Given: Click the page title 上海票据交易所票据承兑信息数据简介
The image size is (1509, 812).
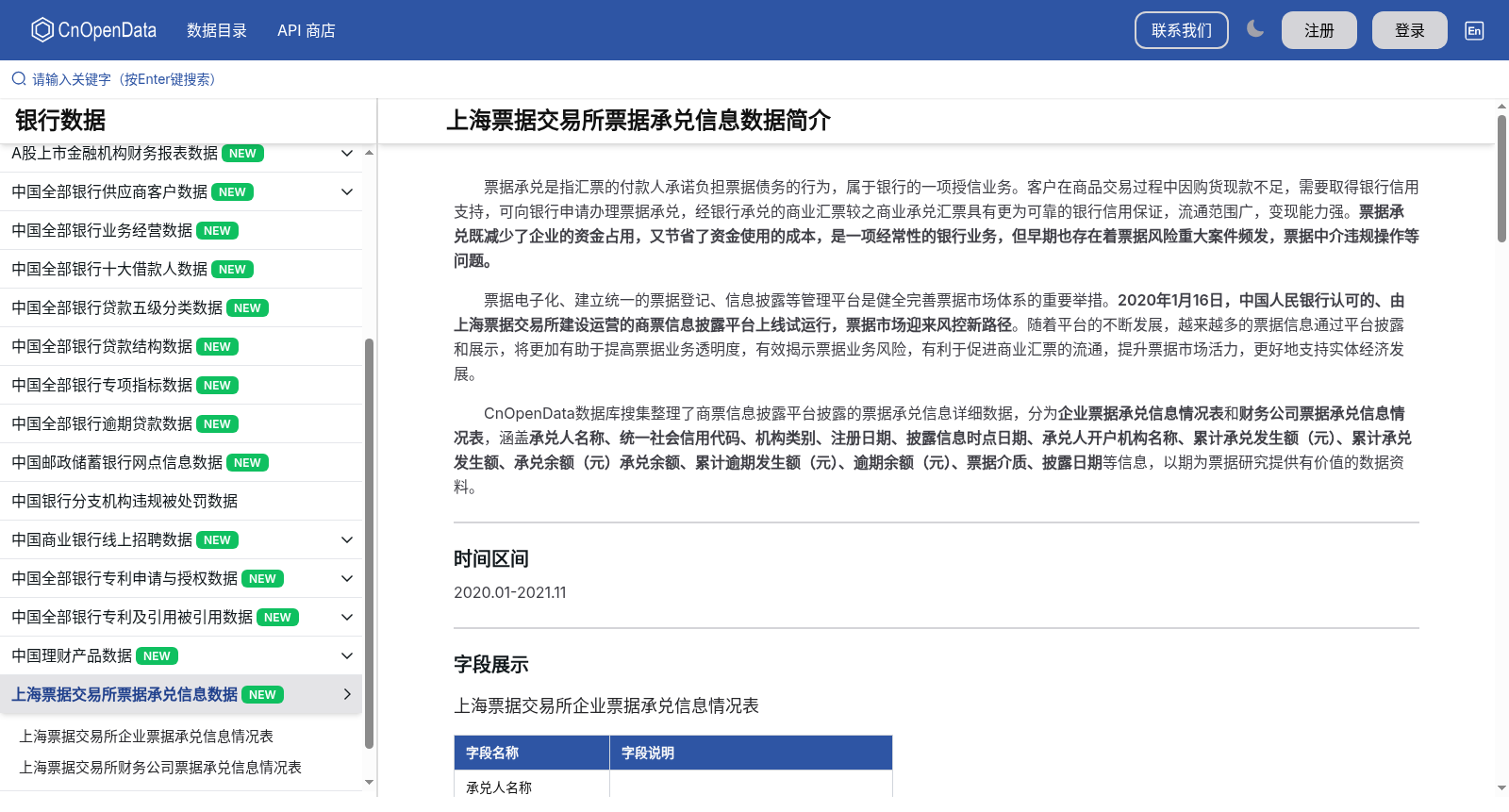Looking at the screenshot, I should [x=638, y=120].
